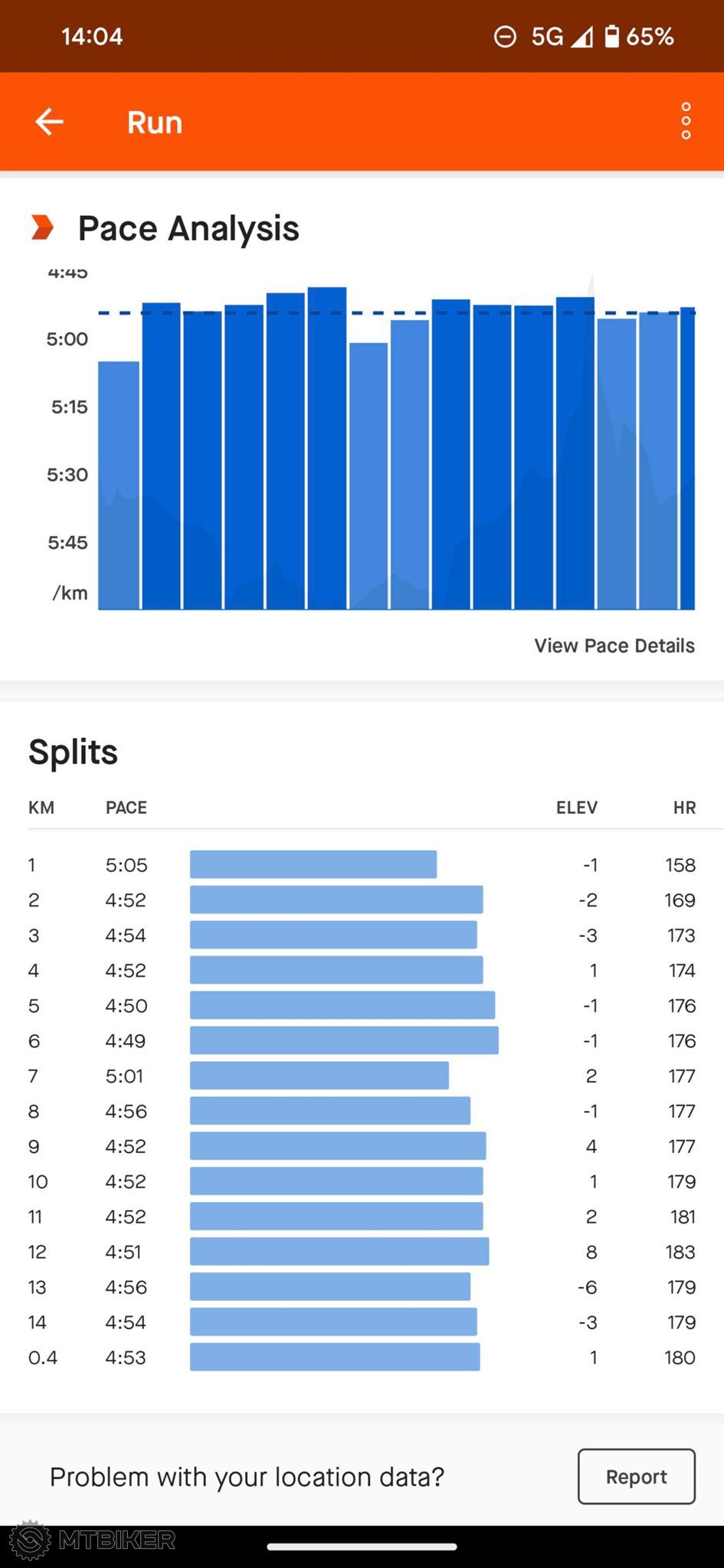724x1568 pixels.
Task: Tap the Run title in header
Action: point(155,122)
